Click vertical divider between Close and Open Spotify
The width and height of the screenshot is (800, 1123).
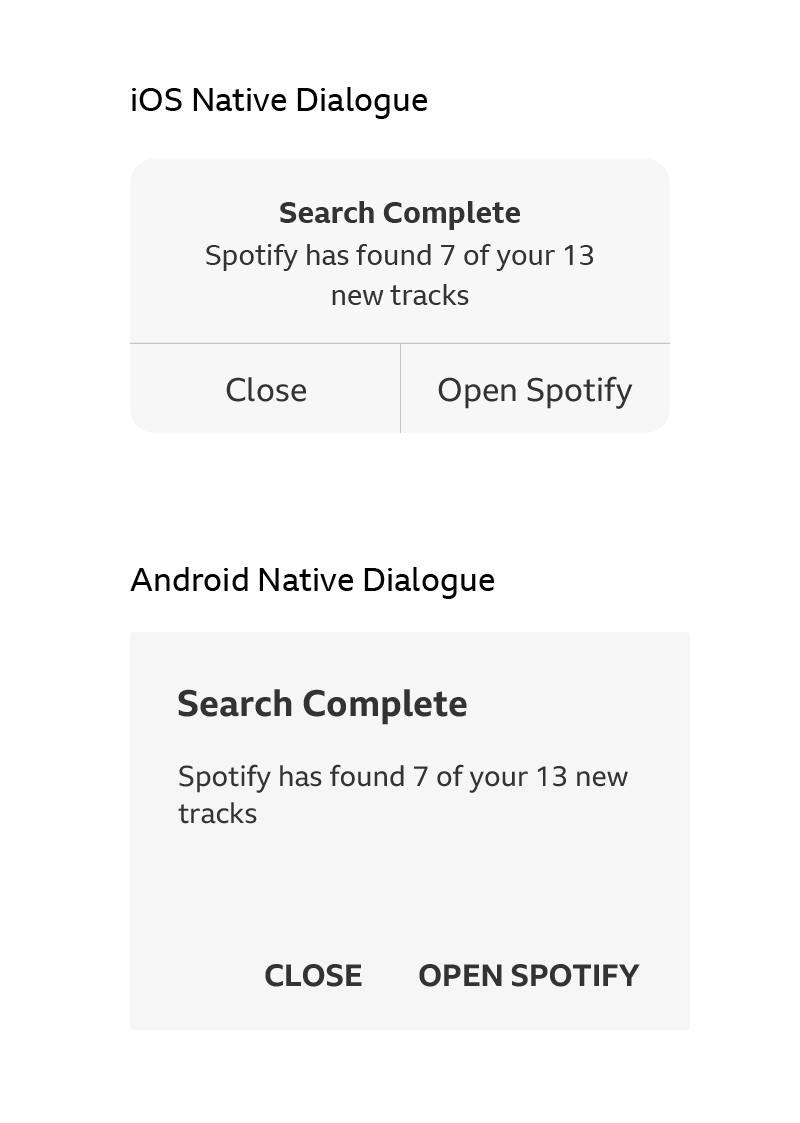pos(400,388)
